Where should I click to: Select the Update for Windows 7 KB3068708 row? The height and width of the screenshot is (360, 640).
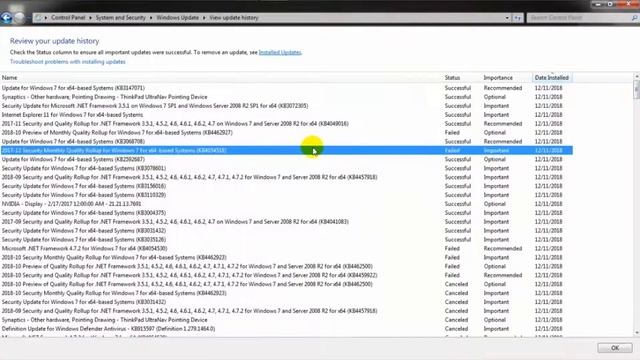pos(287,142)
